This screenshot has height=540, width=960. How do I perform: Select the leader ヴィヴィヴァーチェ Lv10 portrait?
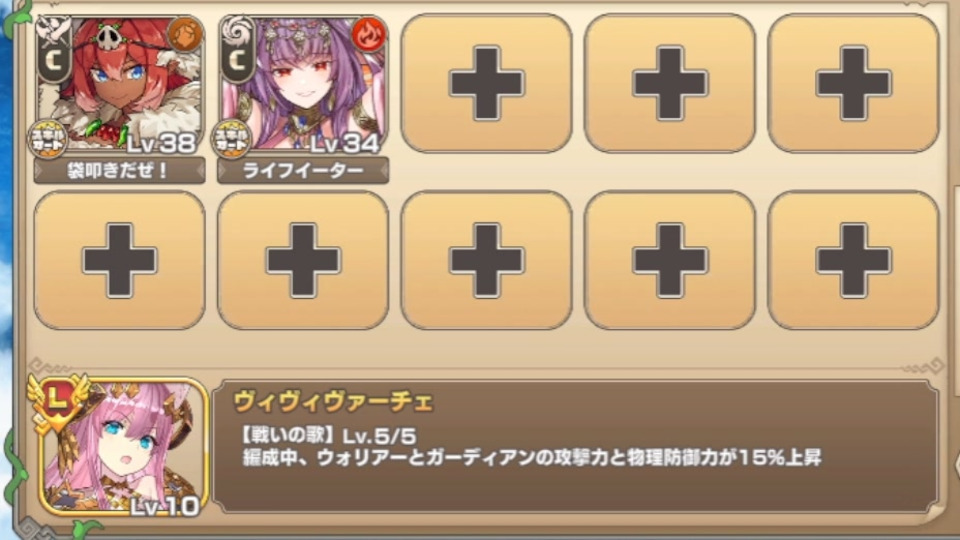[122, 447]
